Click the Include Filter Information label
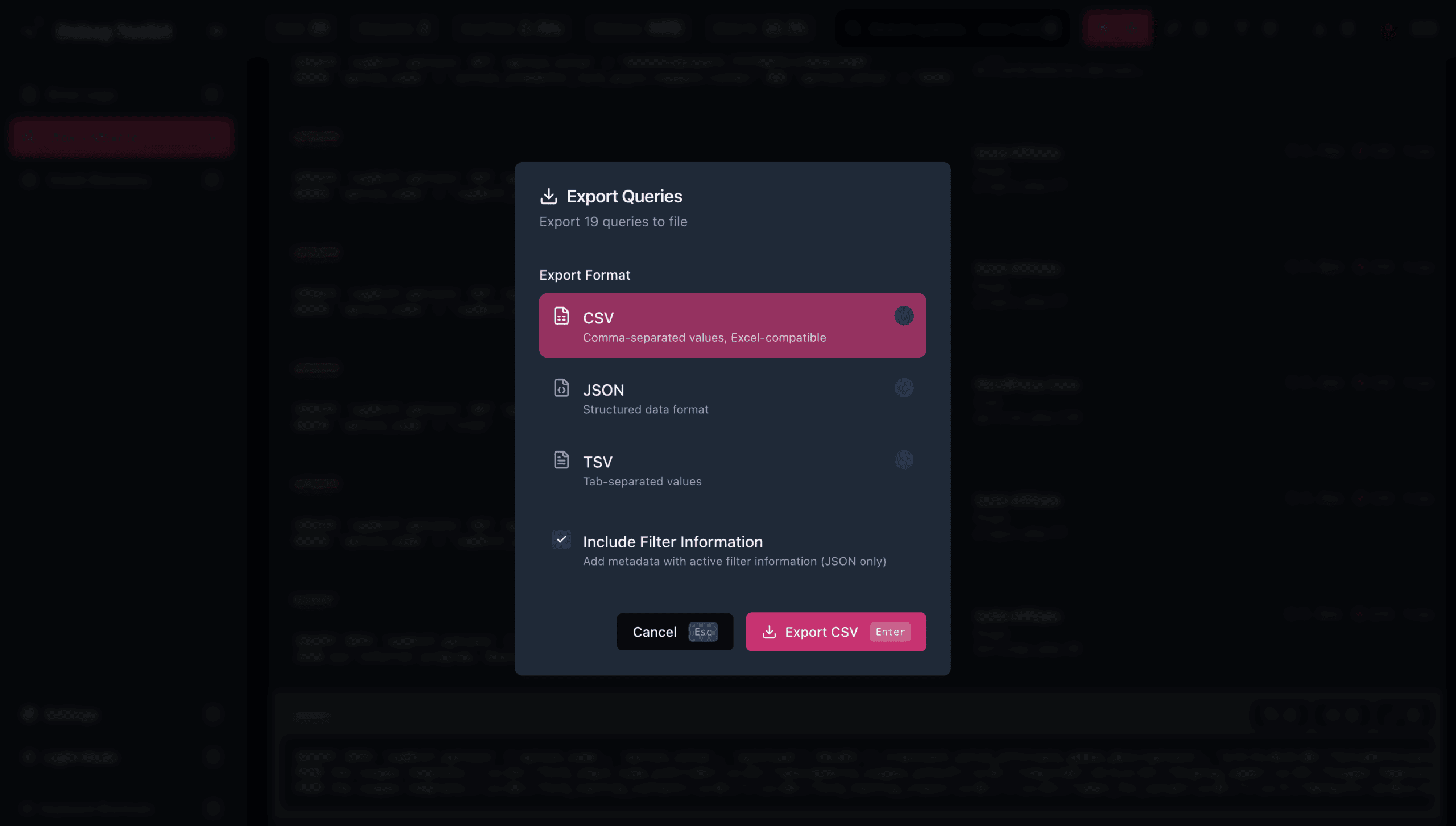This screenshot has height=826, width=1456. coord(672,542)
